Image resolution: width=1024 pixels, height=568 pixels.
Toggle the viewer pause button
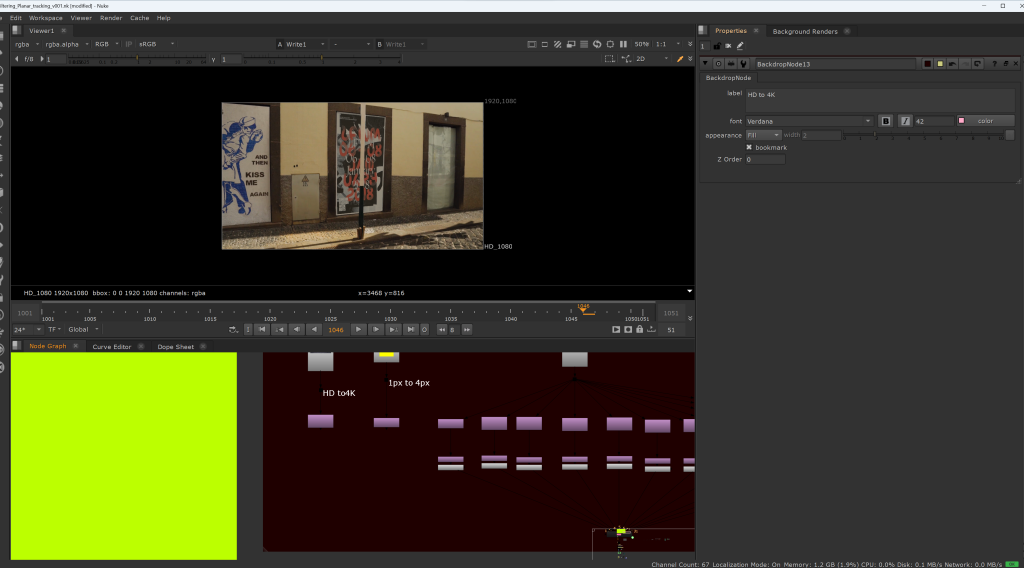click(623, 44)
